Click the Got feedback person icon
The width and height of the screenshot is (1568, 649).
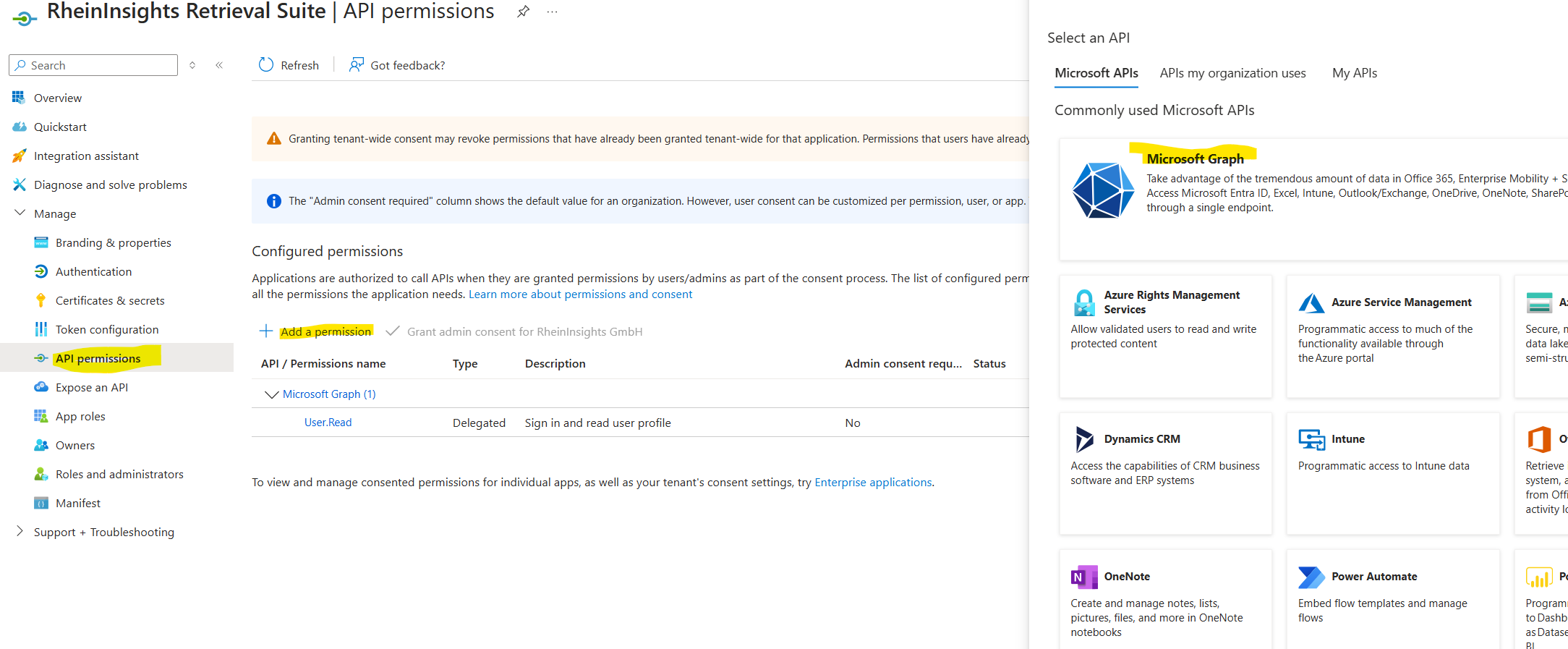pos(356,65)
